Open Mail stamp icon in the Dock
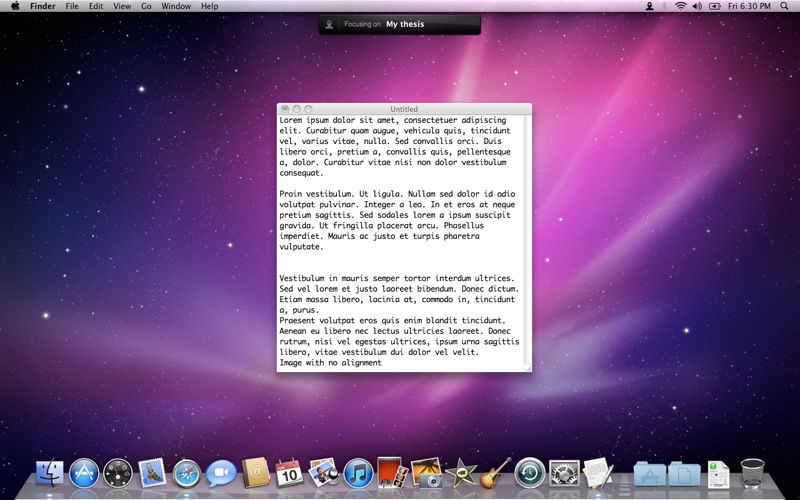800x500 pixels. (x=152, y=472)
